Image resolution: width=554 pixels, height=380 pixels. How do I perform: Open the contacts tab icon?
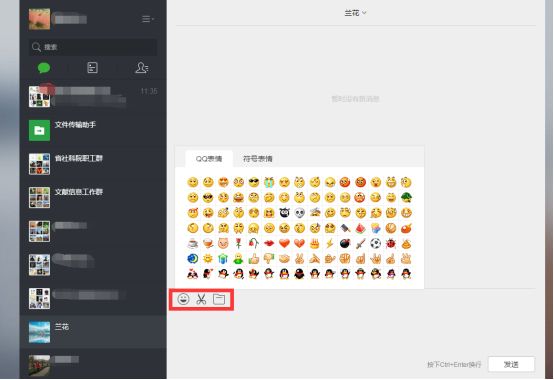click(x=141, y=67)
